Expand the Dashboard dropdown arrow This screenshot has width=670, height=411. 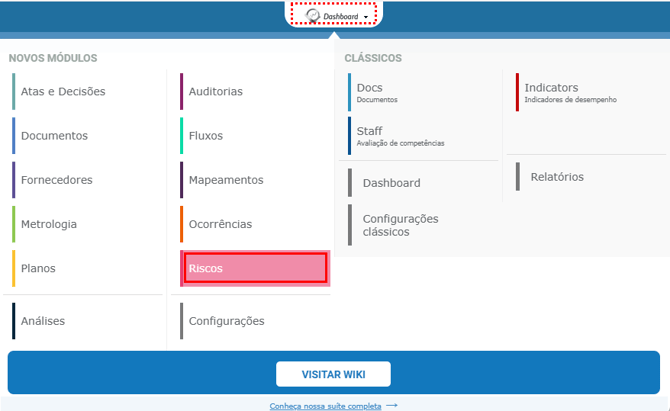pyautogui.click(x=367, y=17)
